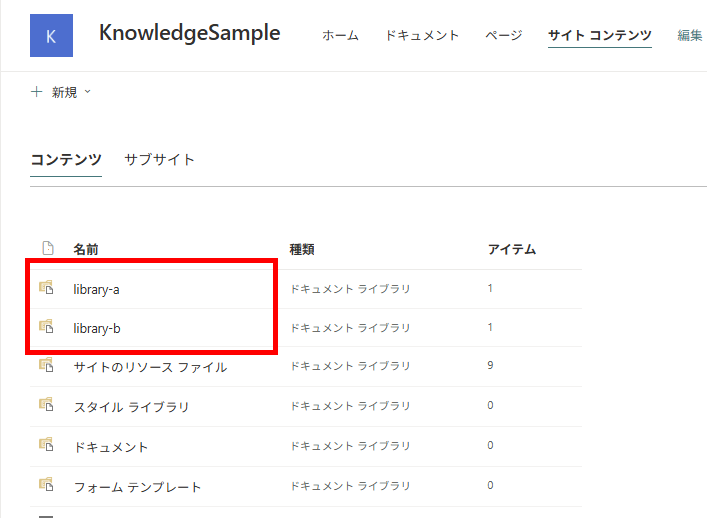The height and width of the screenshot is (518, 707).
Task: Click the KnowledgeSample site logo tile
Action: pyautogui.click(x=51, y=36)
